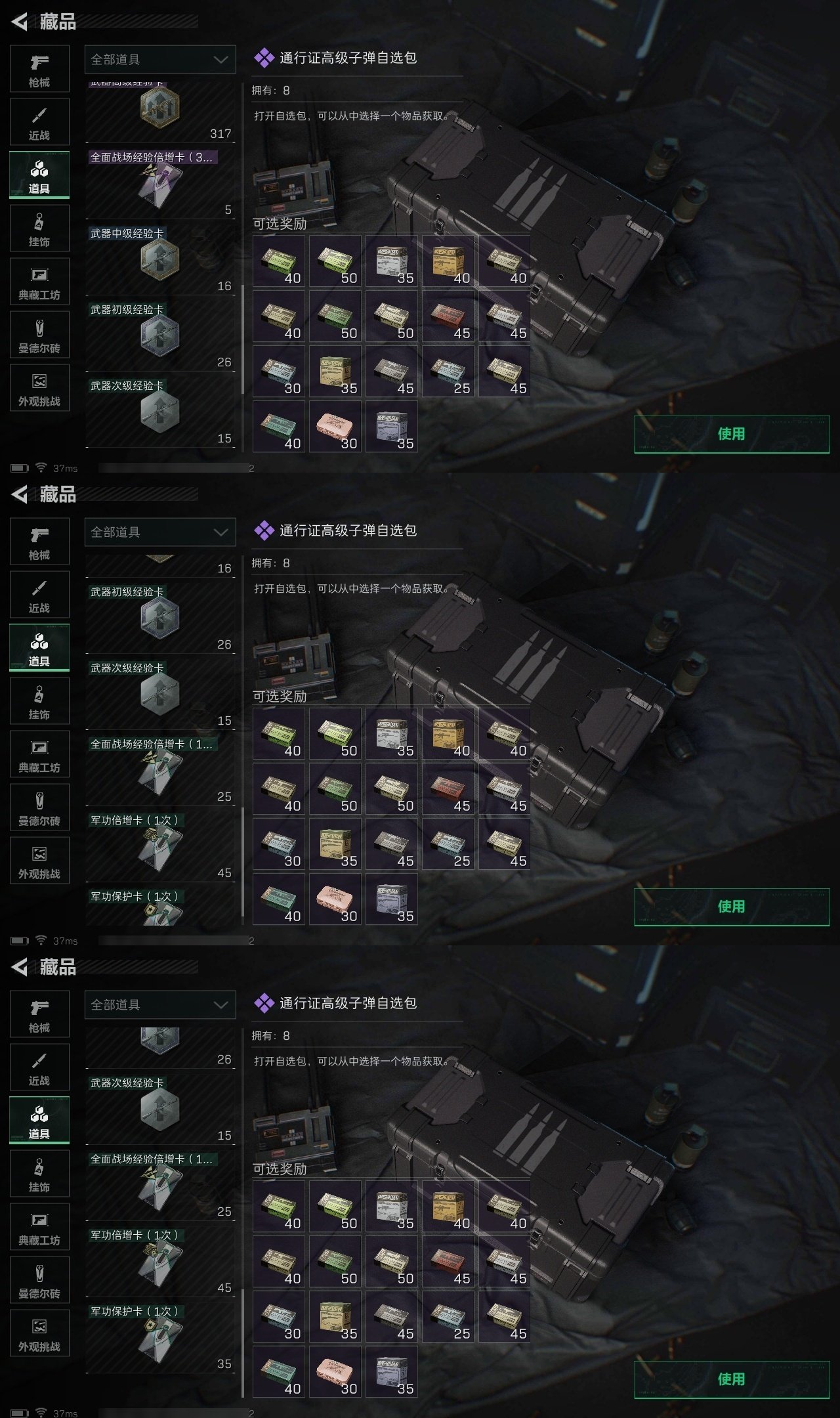The width and height of the screenshot is (840, 1418).
Task: Select the 枪械 category in the top screenshot
Action: (x=39, y=68)
